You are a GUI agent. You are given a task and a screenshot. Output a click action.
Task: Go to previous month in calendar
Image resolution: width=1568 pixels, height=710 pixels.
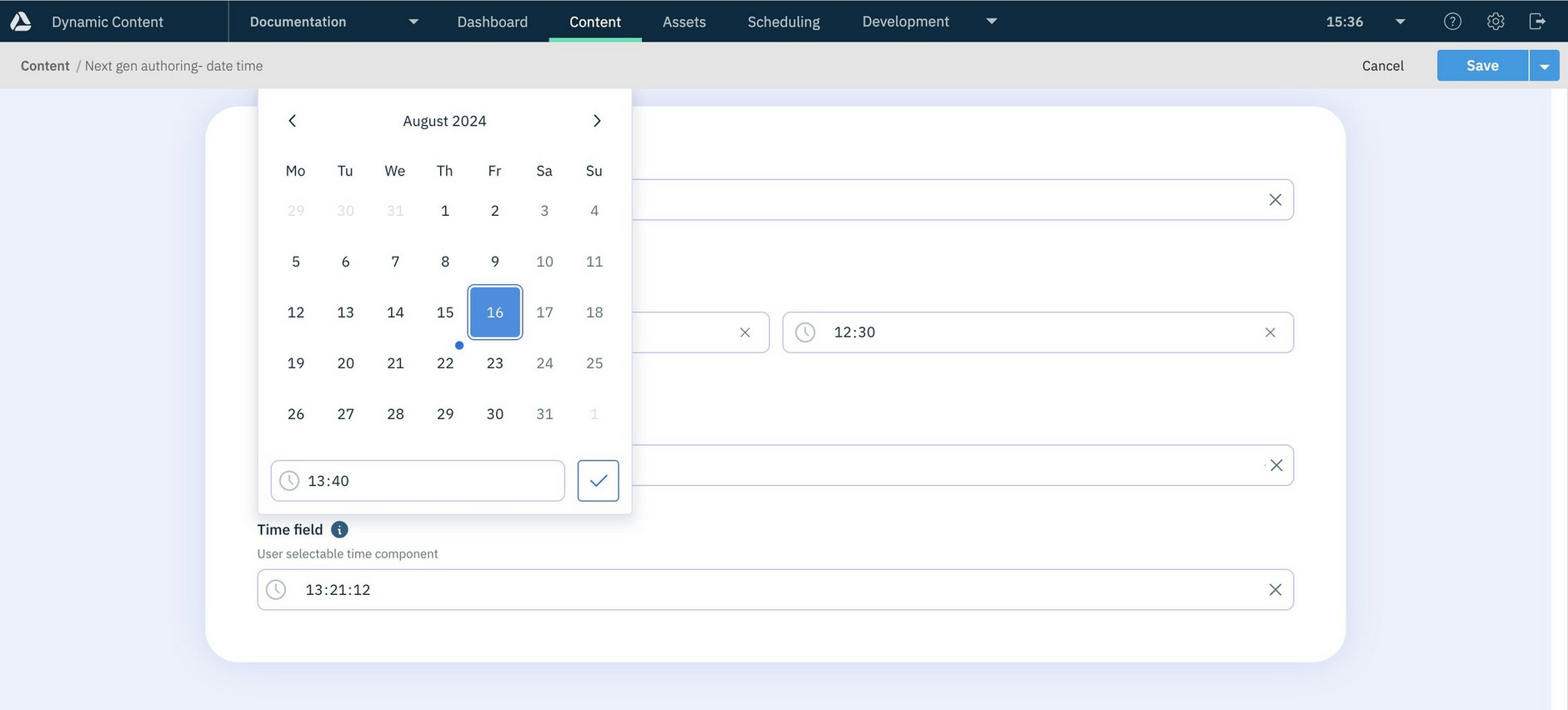[293, 121]
